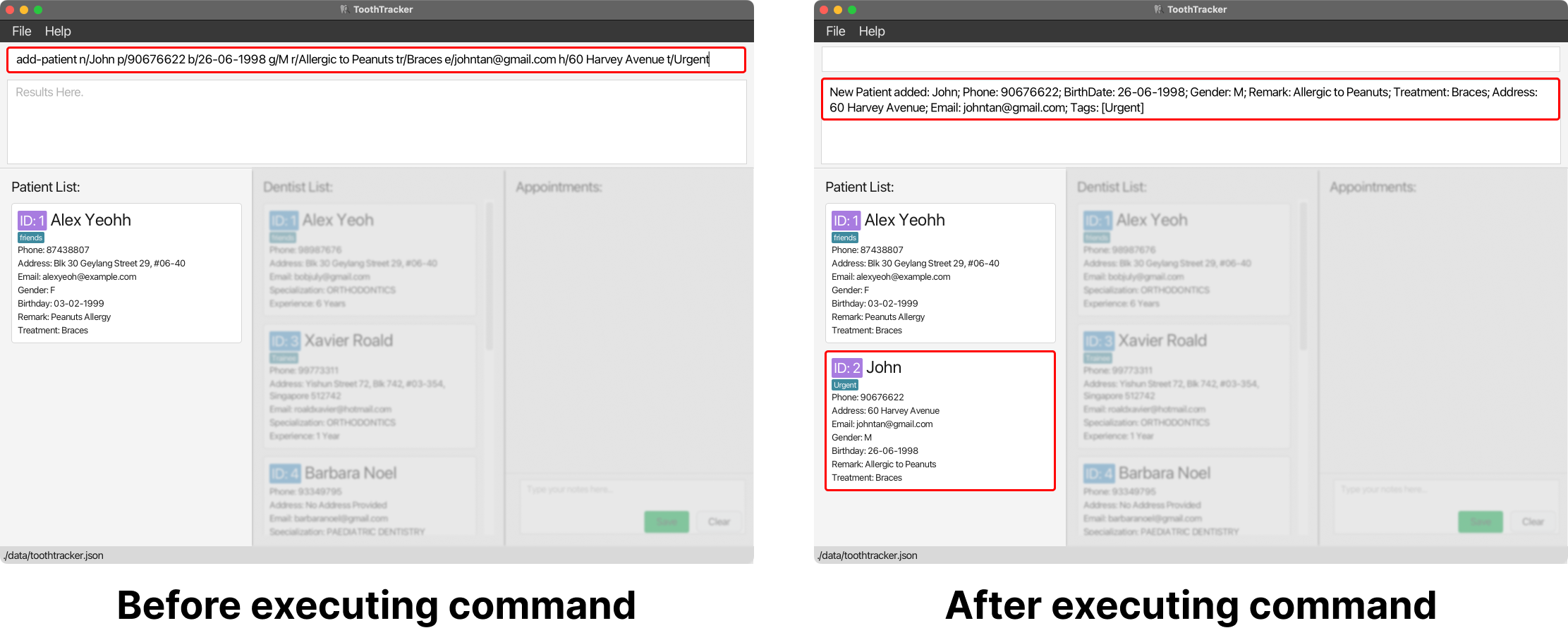The width and height of the screenshot is (1568, 628).
Task: Click dentist list scrollbar in left window
Action: point(490,276)
